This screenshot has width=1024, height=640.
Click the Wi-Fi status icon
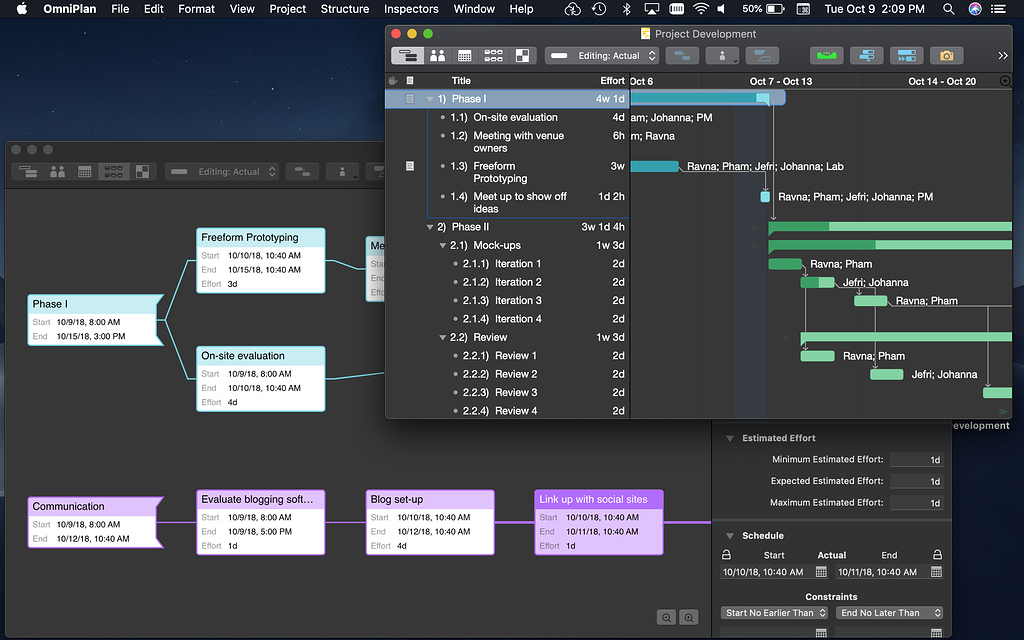701,9
